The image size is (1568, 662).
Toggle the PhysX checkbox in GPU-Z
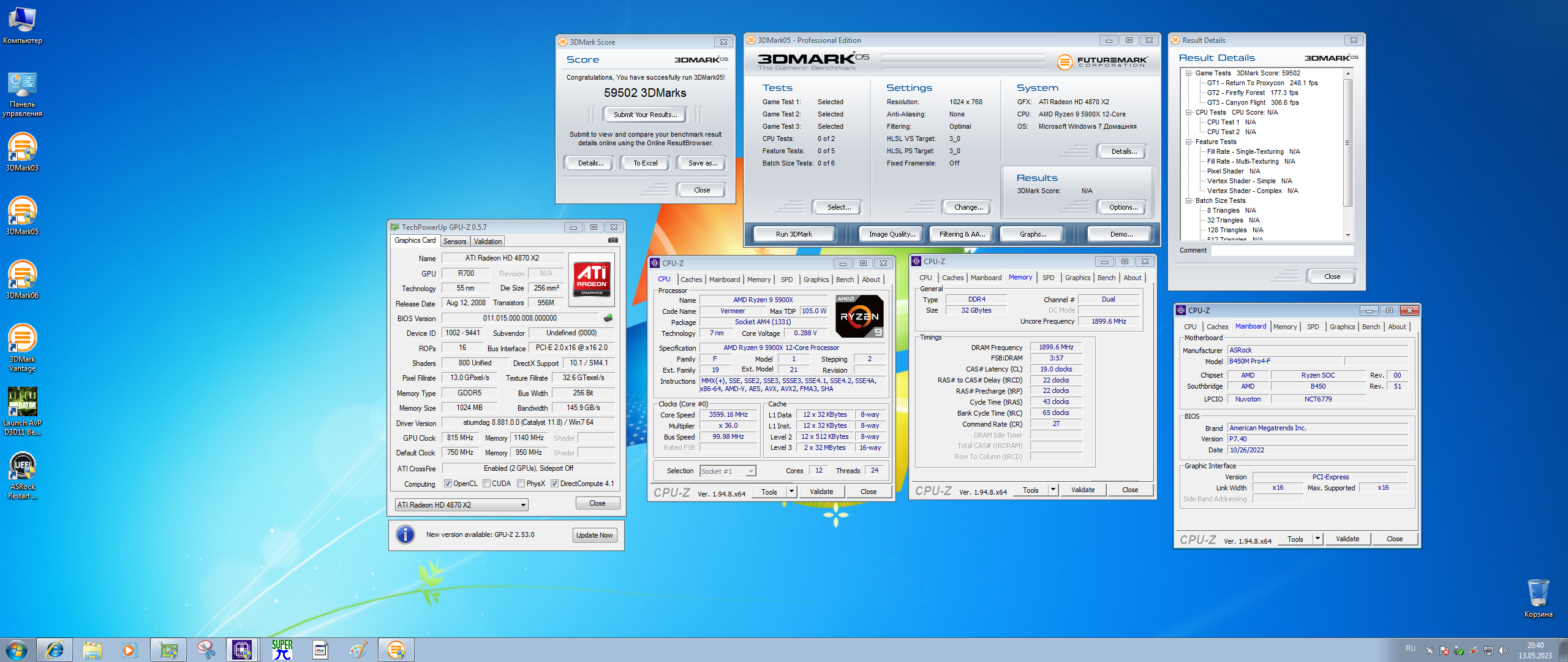click(x=521, y=484)
